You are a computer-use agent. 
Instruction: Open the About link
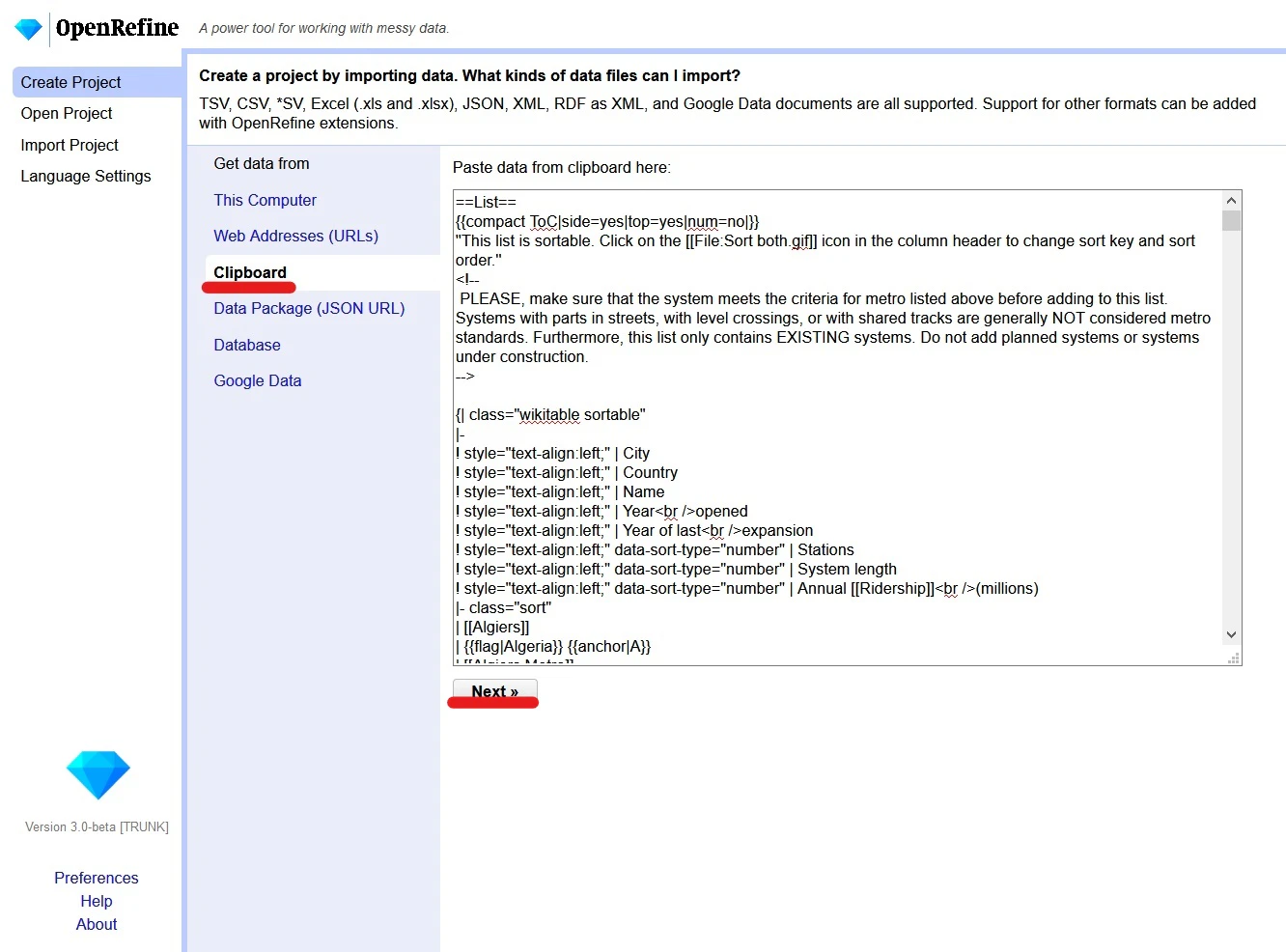click(x=97, y=924)
